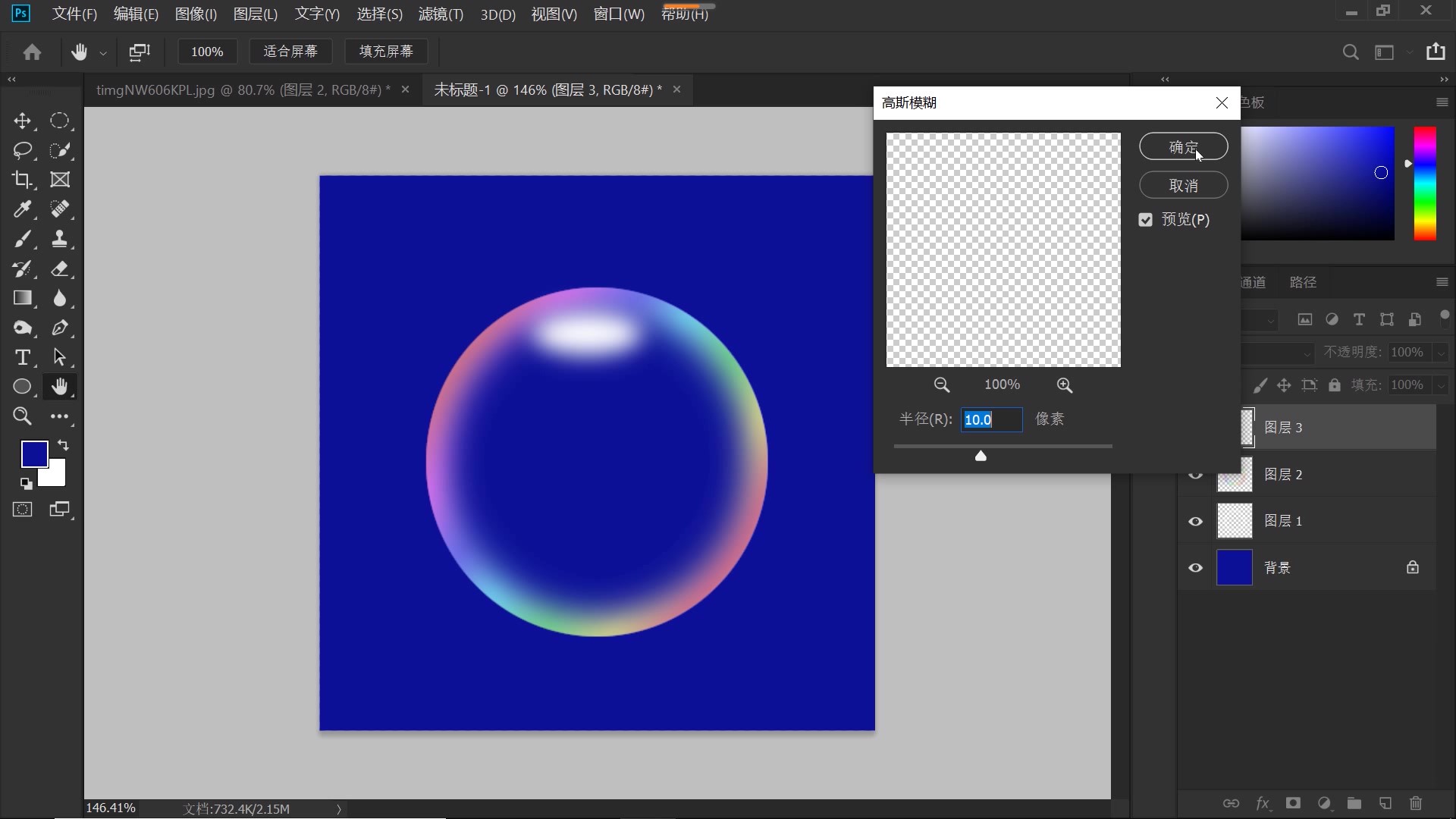
Task: Activate the Zoom tool
Action: pyautogui.click(x=23, y=416)
